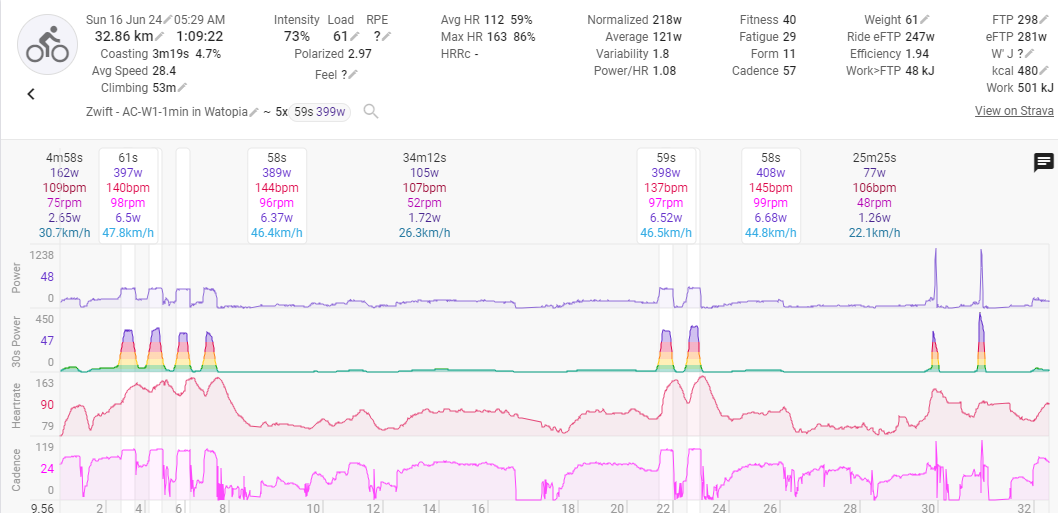Screen dimensions: 1058x513
Task: Select the 34m12s 105w interval summary
Action: 425,195
